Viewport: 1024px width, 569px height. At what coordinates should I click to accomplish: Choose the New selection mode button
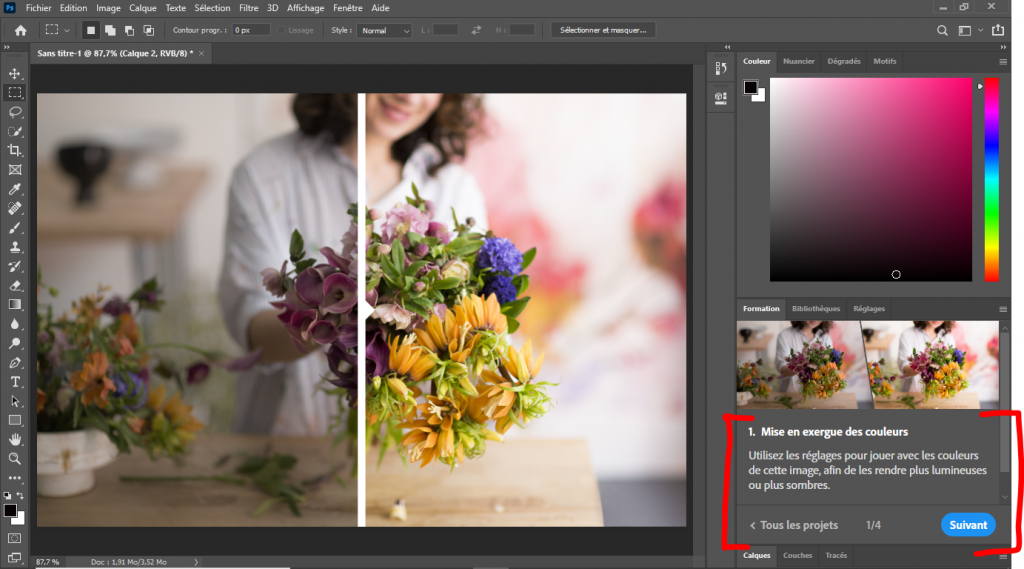point(91,31)
